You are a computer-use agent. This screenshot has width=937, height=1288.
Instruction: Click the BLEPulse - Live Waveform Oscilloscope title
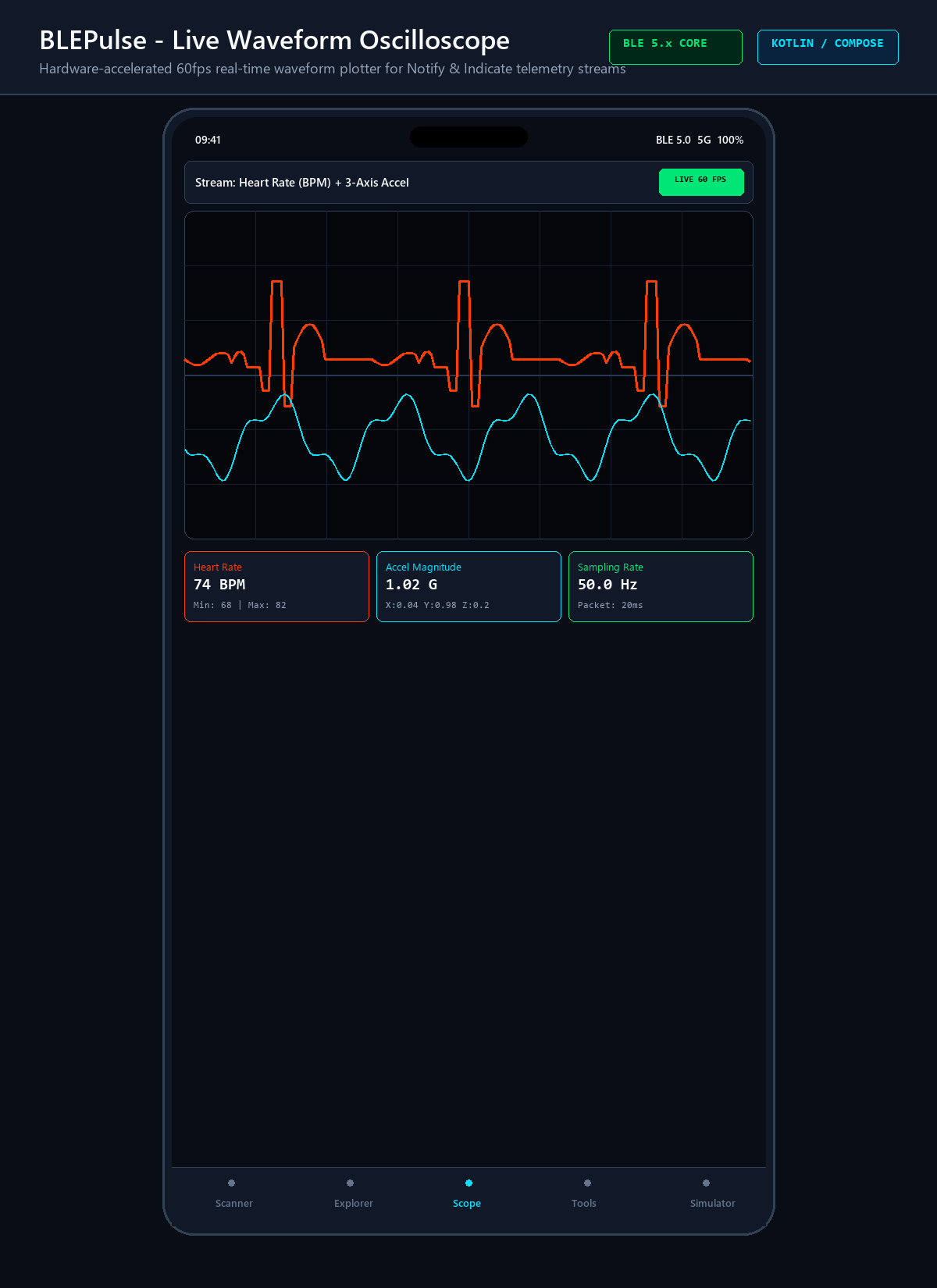coord(274,40)
